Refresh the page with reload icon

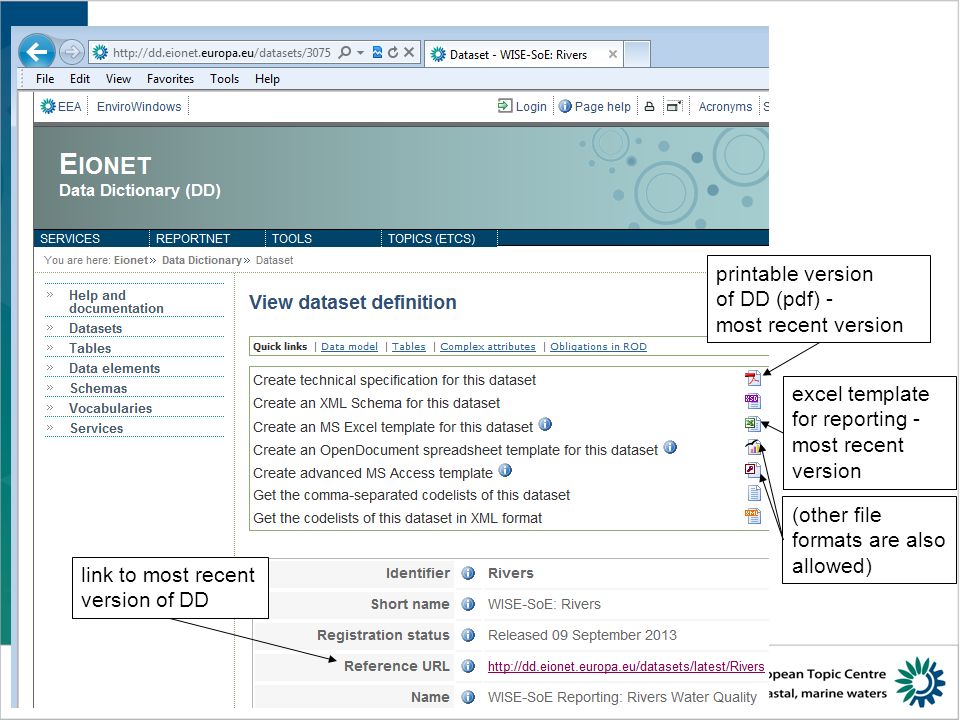pos(393,53)
